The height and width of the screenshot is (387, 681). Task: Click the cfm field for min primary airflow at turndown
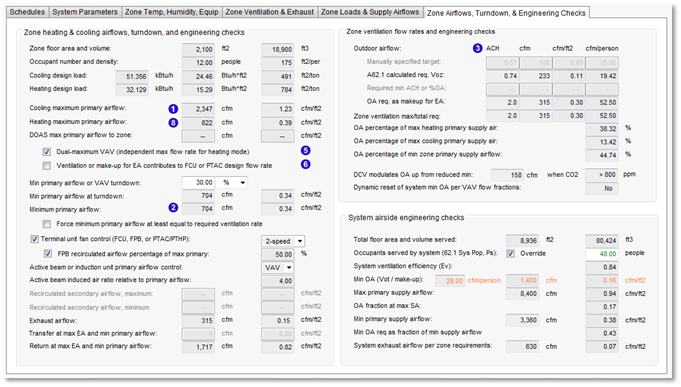click(198, 195)
